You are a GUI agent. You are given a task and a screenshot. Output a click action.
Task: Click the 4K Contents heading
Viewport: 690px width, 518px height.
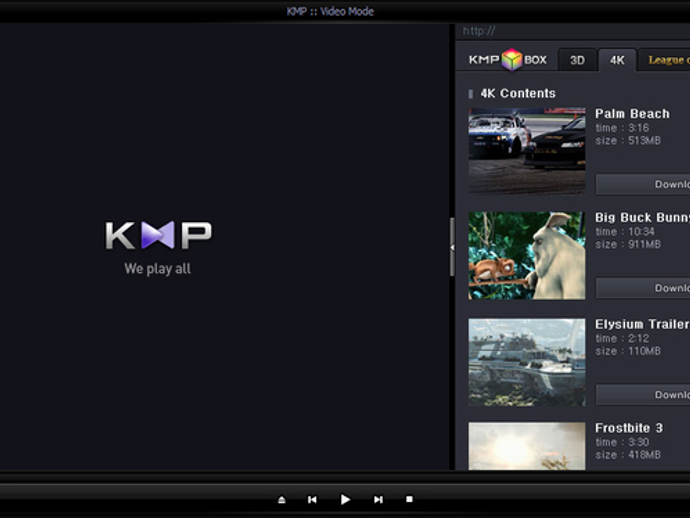[518, 93]
